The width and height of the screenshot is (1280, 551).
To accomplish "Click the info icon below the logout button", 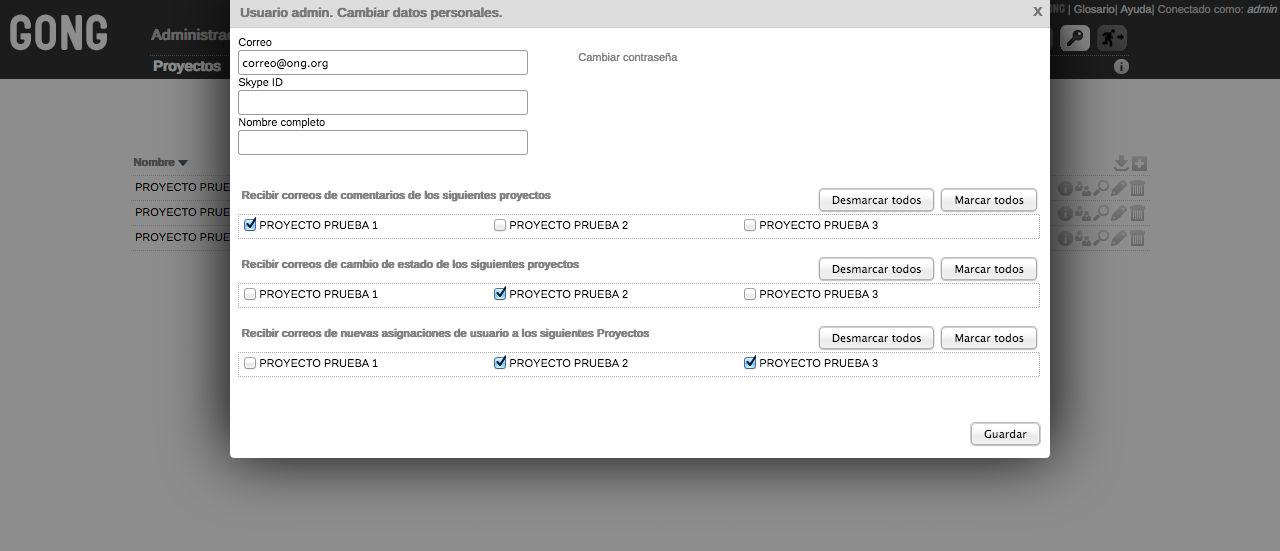I will (1121, 66).
